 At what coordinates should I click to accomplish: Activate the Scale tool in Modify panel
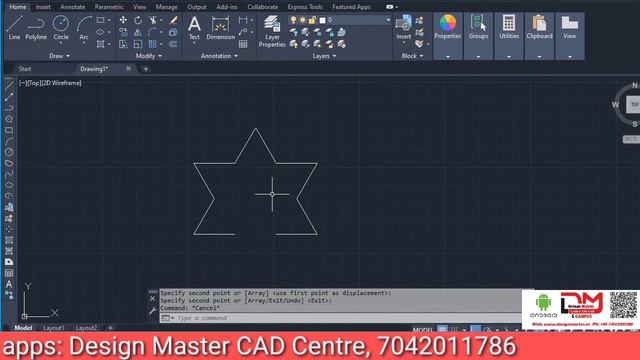pyautogui.click(x=138, y=44)
